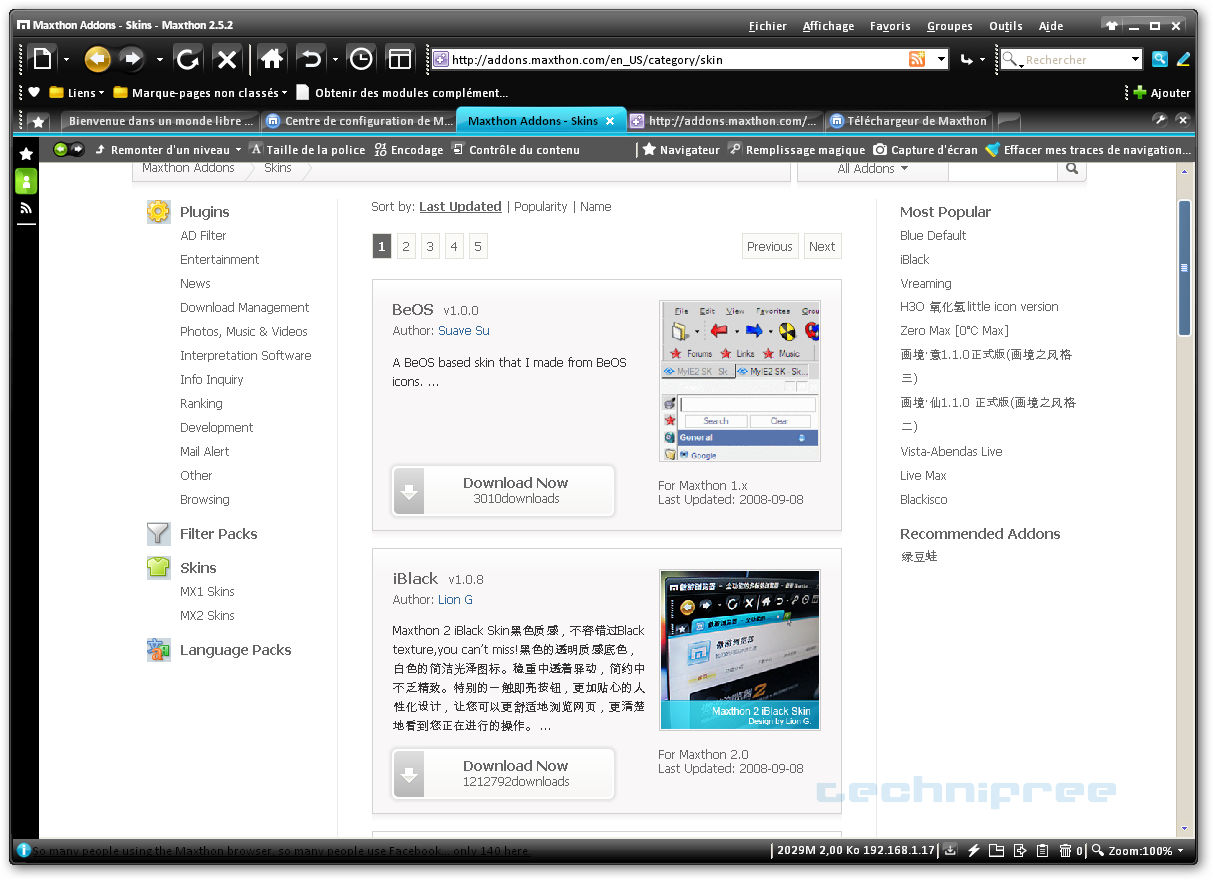1213x880 pixels.
Task: Click the Home toolbar icon
Action: (271, 60)
